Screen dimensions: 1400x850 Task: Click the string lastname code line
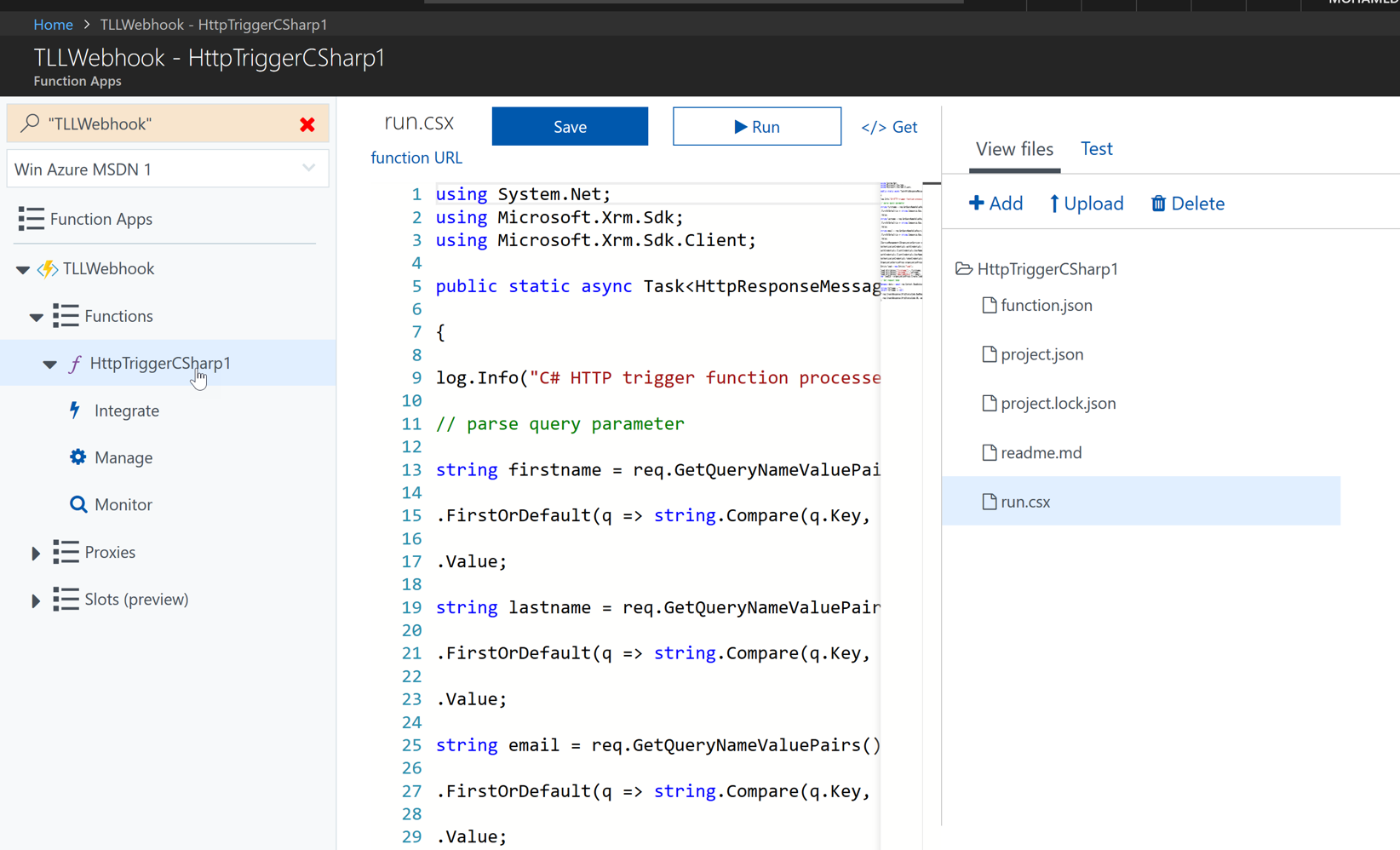point(658,607)
